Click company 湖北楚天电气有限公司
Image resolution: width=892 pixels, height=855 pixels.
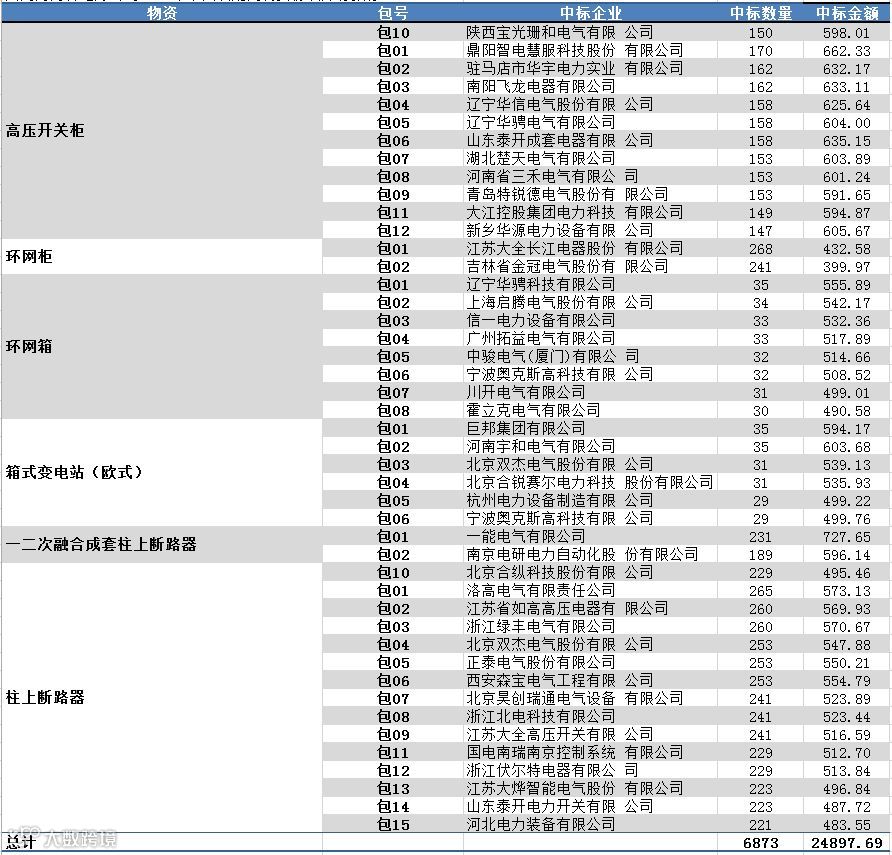541,159
